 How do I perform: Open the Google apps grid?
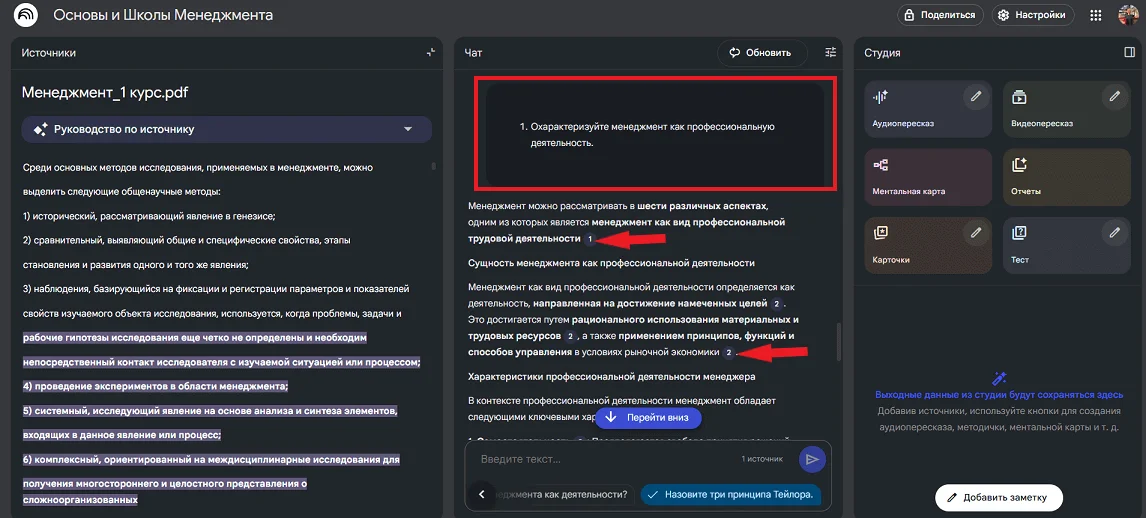tap(1096, 16)
